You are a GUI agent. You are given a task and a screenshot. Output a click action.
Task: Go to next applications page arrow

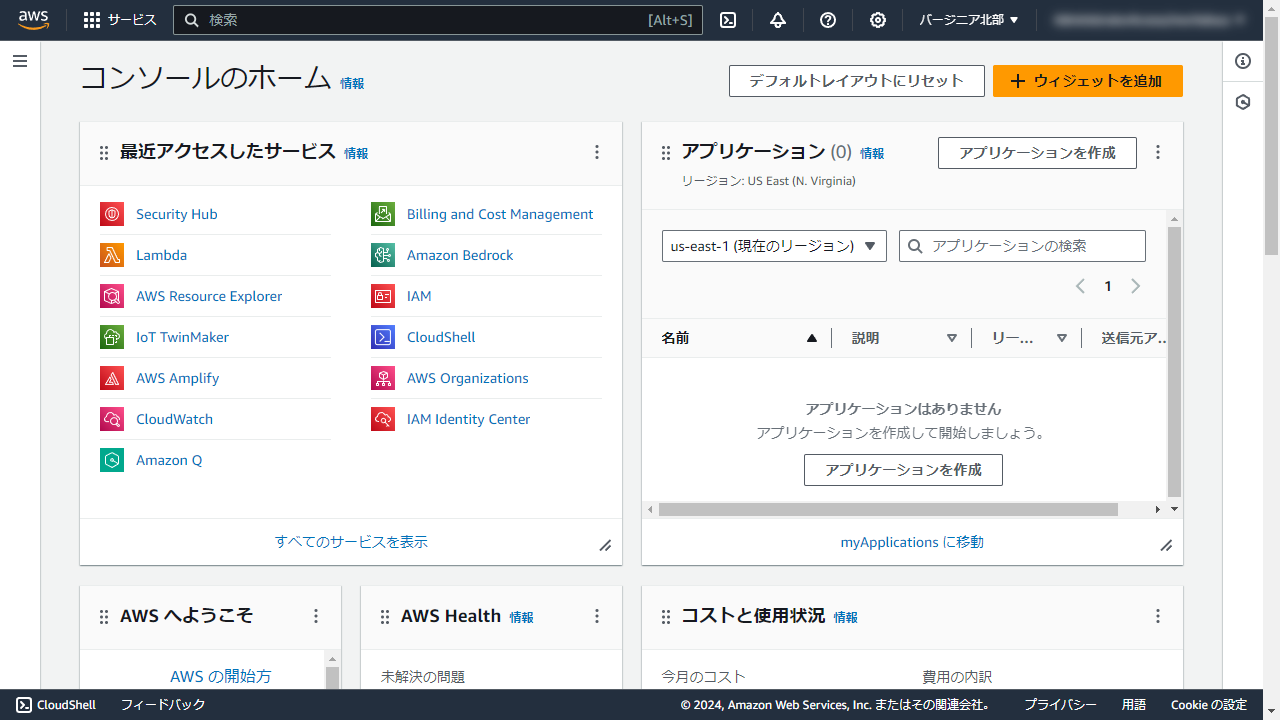point(1135,286)
